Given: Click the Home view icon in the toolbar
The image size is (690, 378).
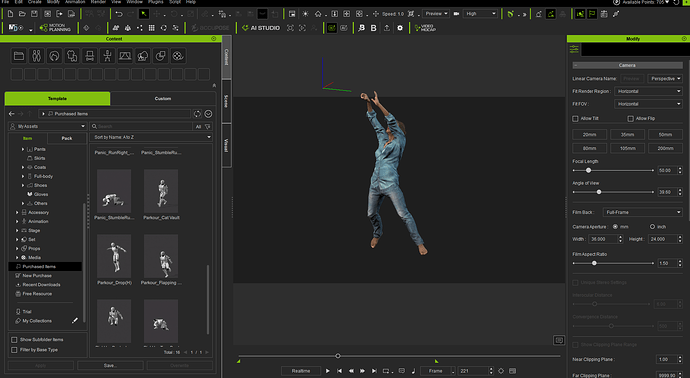Looking at the screenshot, I should (x=318, y=14).
